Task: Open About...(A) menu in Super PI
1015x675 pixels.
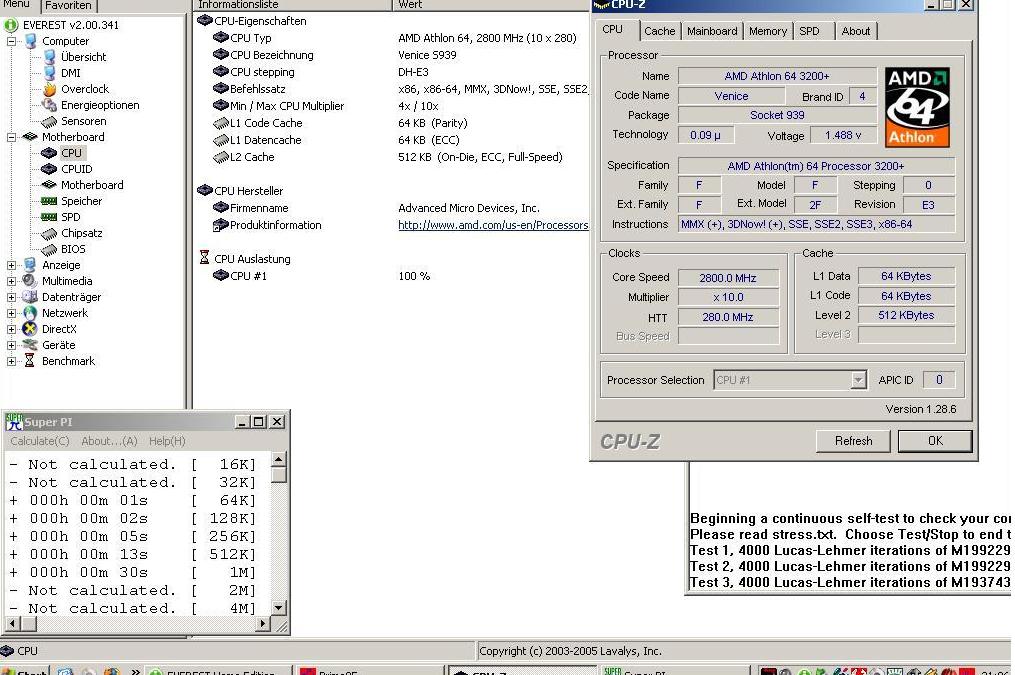Action: (x=109, y=441)
